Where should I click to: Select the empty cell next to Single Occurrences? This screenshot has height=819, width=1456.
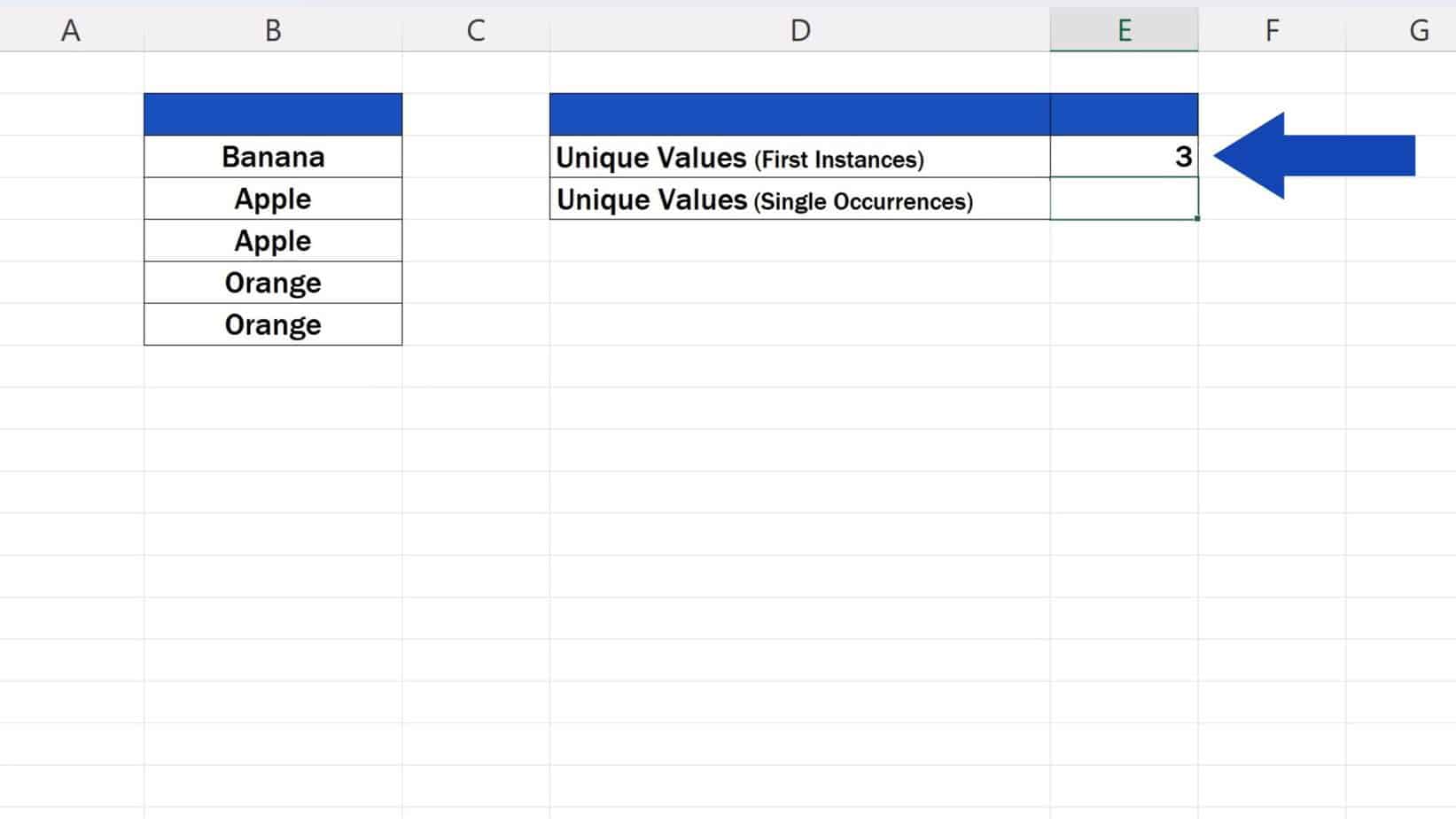click(1124, 199)
